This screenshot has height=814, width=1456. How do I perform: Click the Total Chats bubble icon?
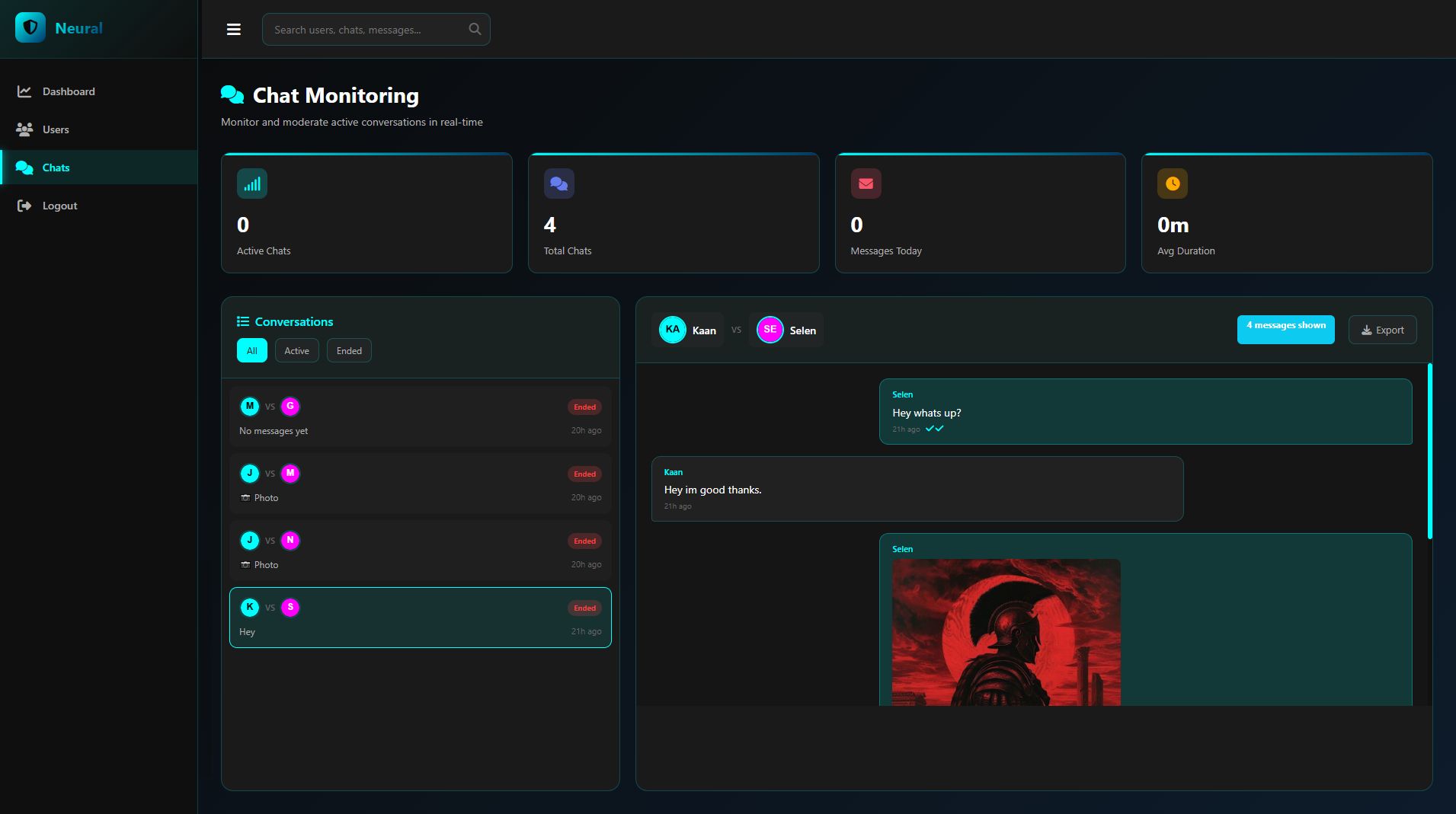[x=559, y=184]
